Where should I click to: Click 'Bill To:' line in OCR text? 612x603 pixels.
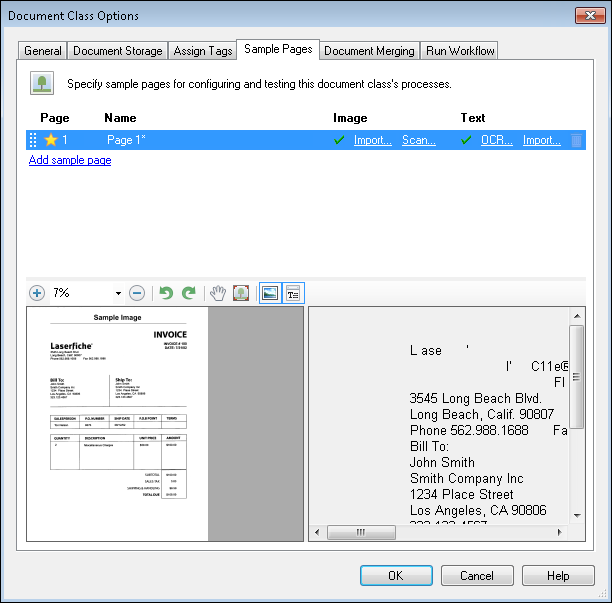pyautogui.click(x=429, y=446)
